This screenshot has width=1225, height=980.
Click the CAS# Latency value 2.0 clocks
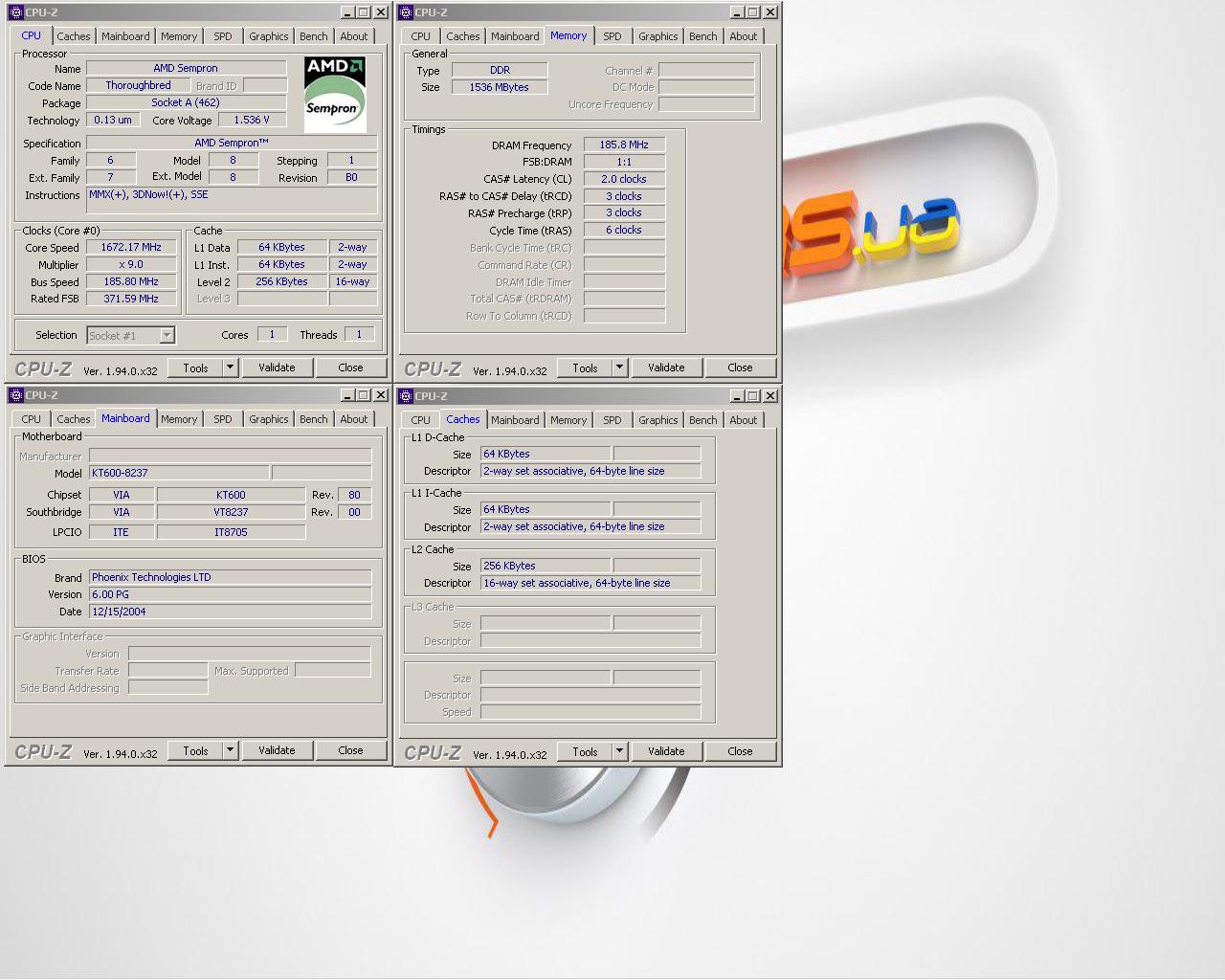tap(624, 179)
